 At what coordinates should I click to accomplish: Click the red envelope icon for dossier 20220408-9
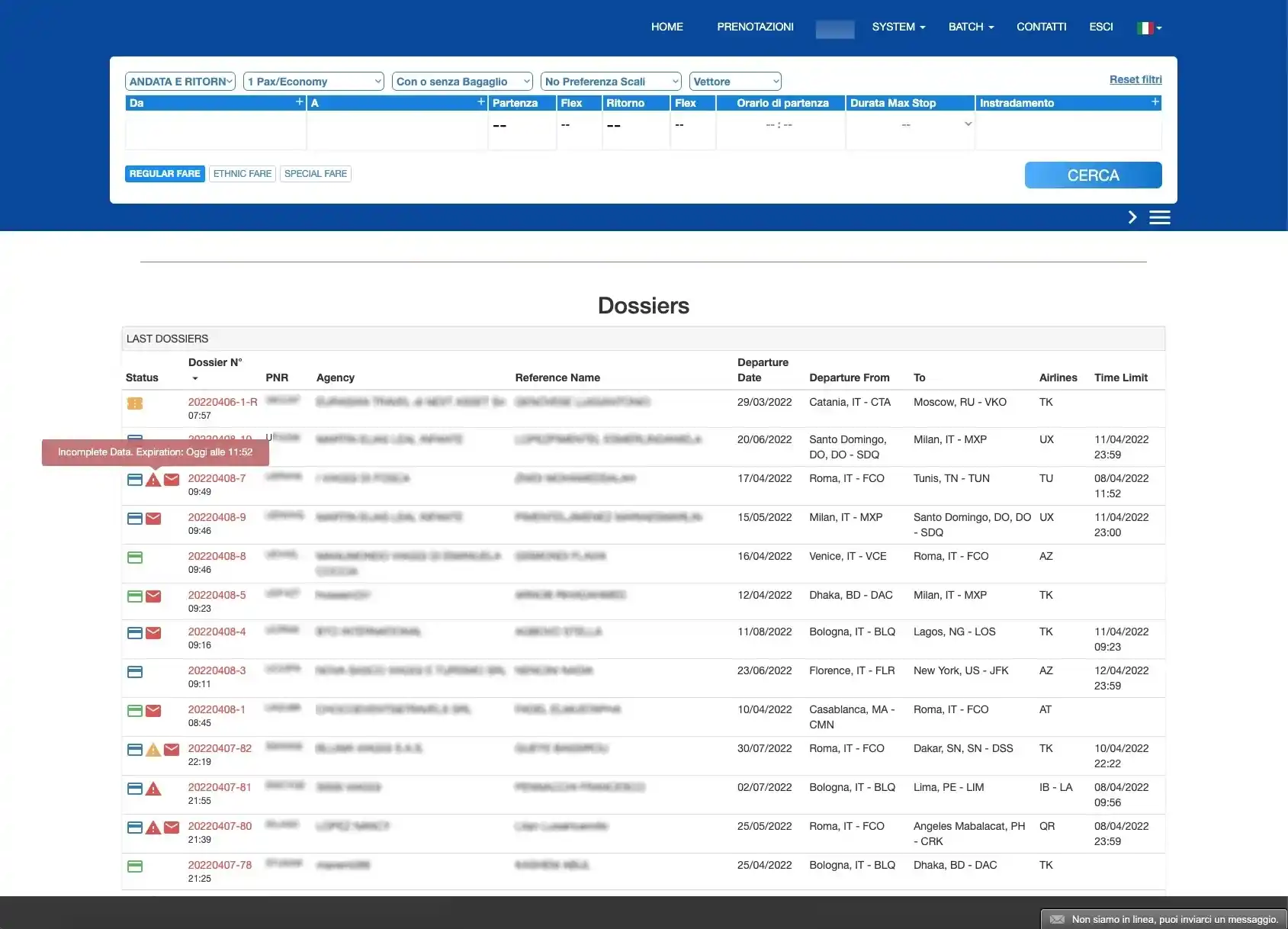coord(153,519)
